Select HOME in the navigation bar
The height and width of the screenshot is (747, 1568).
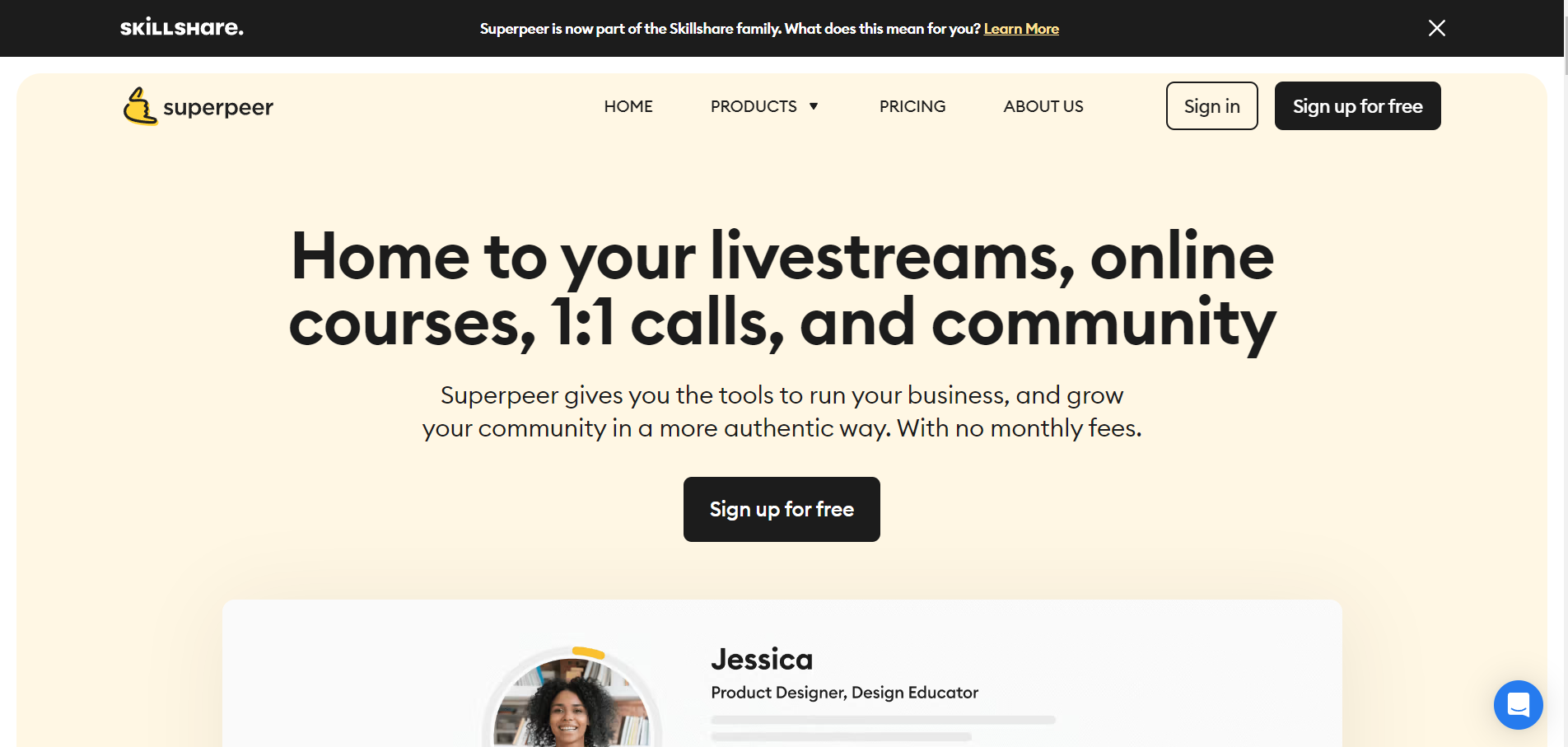(628, 106)
